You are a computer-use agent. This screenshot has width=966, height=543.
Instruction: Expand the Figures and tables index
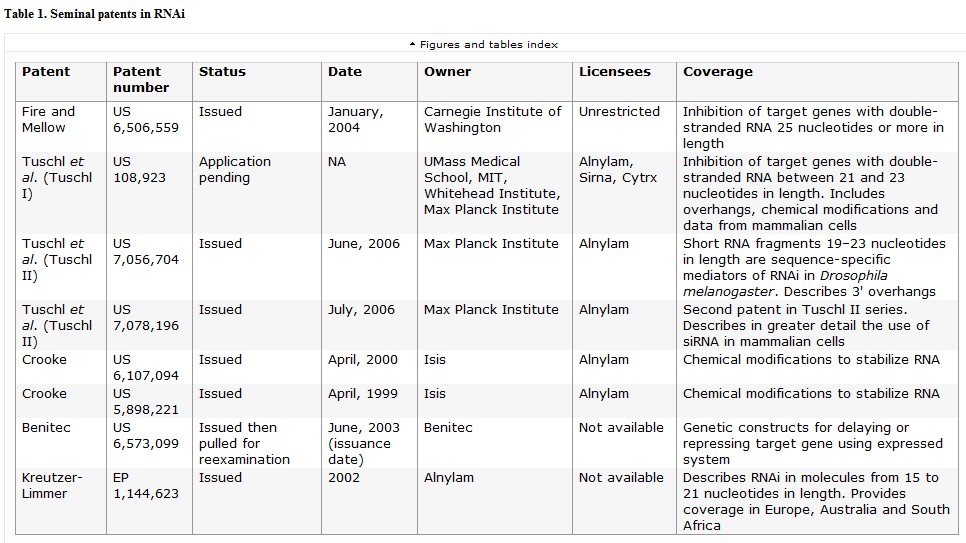click(488, 44)
